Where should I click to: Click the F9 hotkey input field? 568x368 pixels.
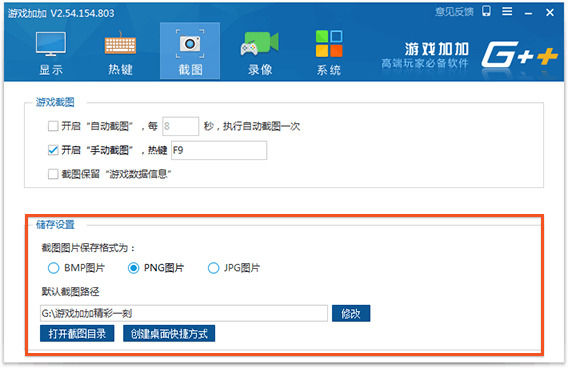[x=219, y=150]
